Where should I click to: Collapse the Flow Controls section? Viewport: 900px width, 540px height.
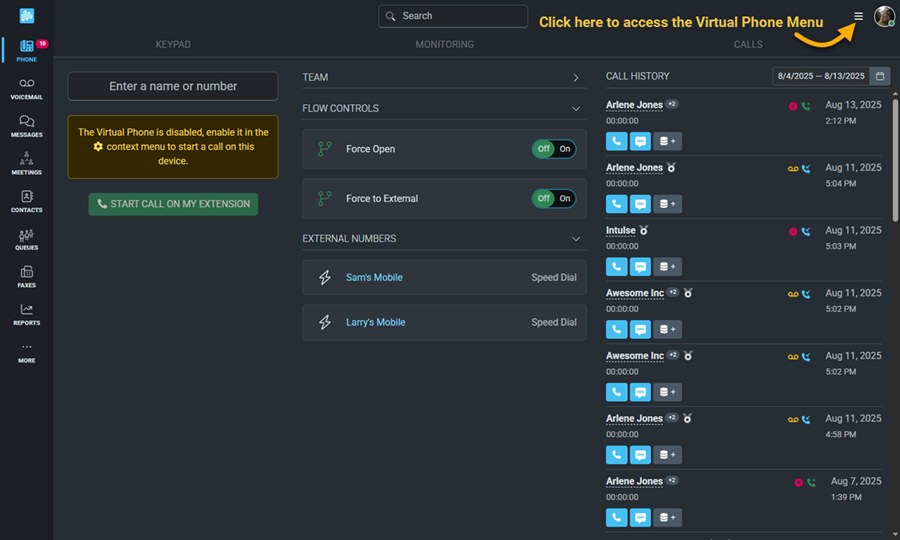click(576, 108)
